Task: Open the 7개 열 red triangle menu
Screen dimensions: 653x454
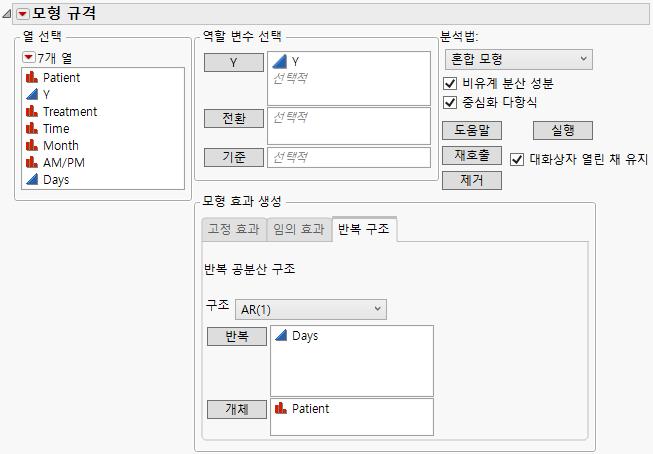Action: click(28, 57)
